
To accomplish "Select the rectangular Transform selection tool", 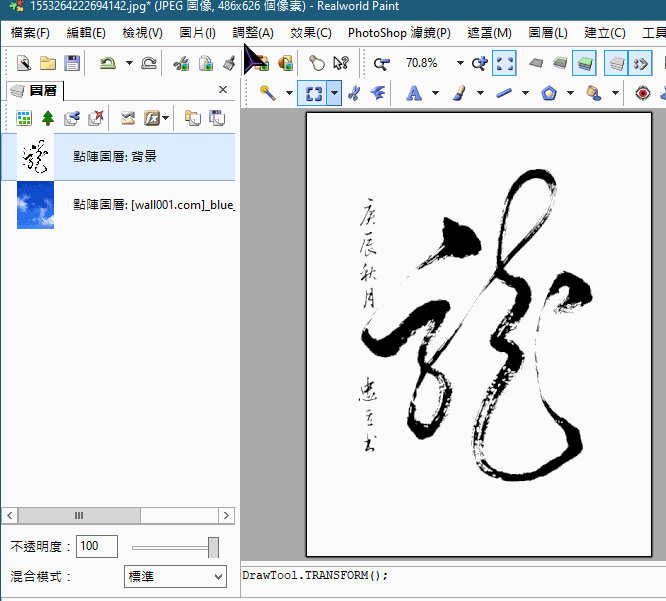I will point(313,93).
